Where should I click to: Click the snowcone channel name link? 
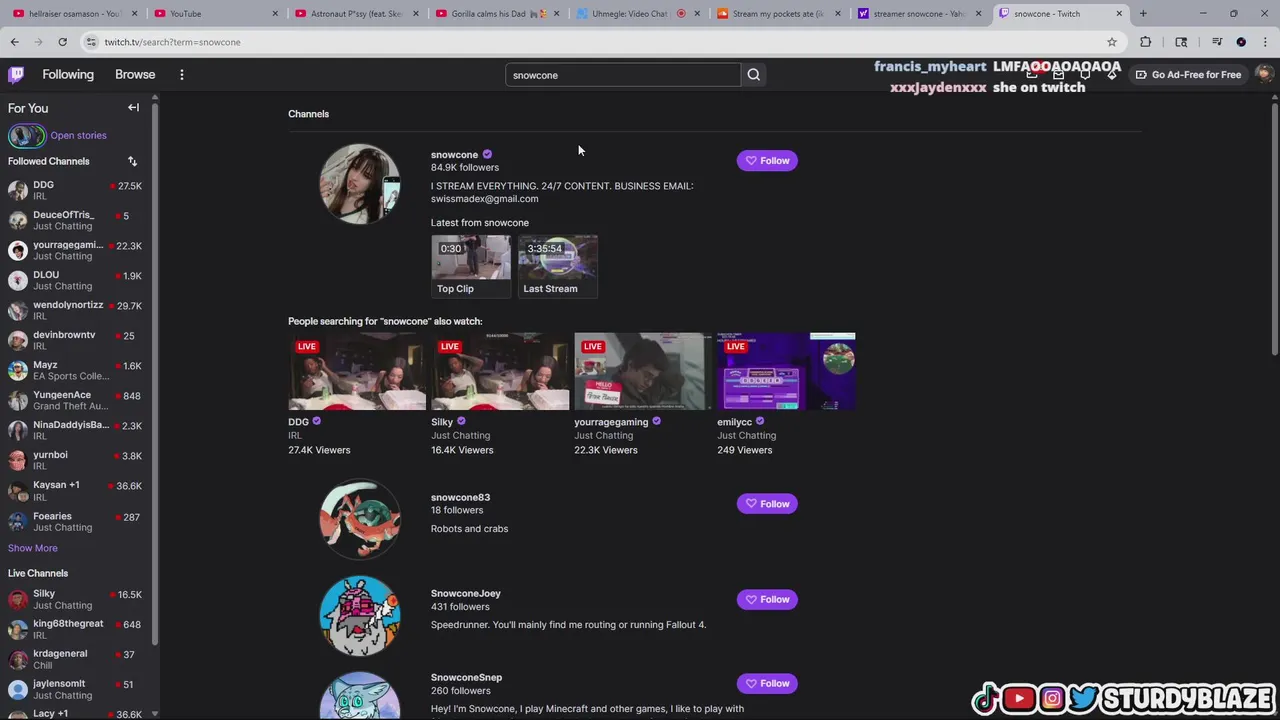click(454, 155)
